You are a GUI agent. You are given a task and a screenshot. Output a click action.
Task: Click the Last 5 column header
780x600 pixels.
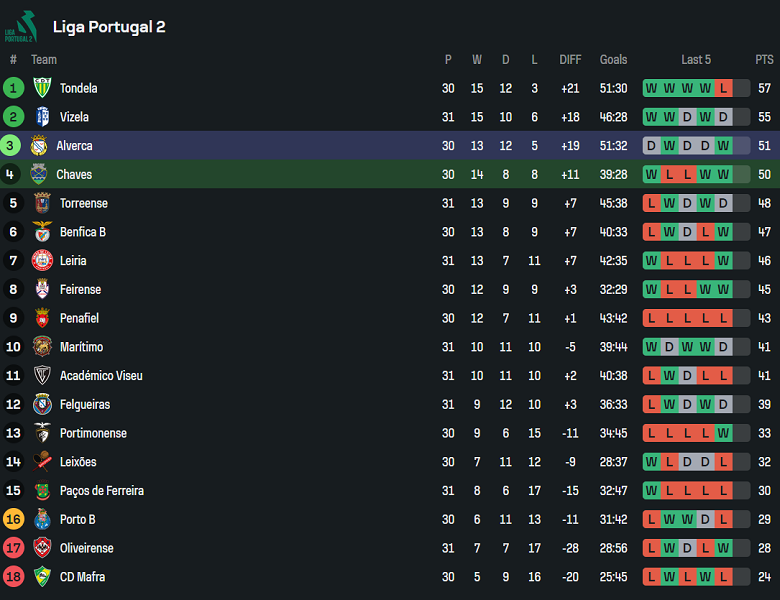click(696, 60)
